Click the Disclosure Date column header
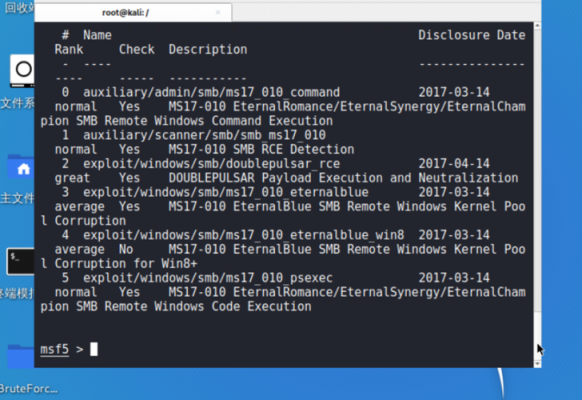The height and width of the screenshot is (400, 582). tap(472, 35)
